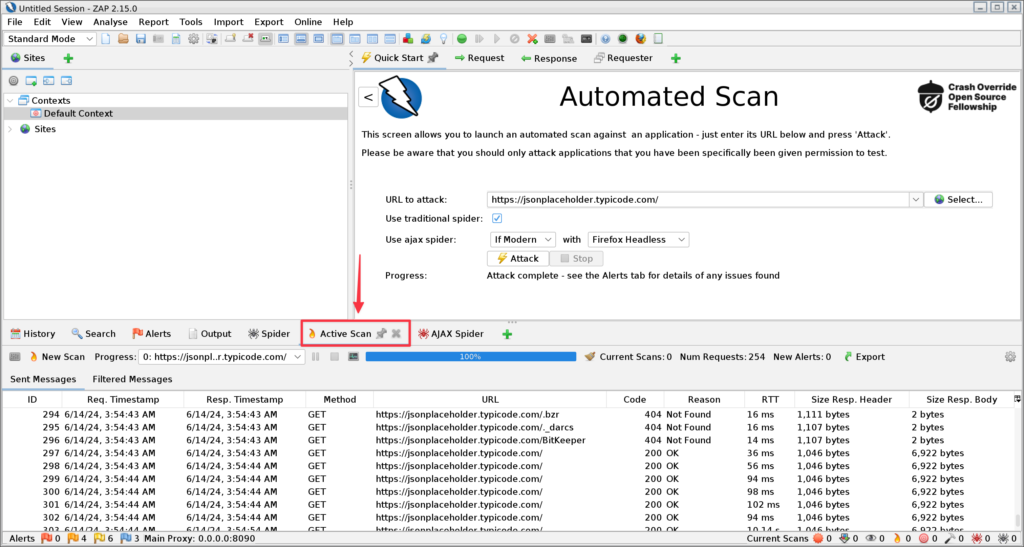Click the blue help circle toolbar icon
The height and width of the screenshot is (547, 1024).
[604, 39]
